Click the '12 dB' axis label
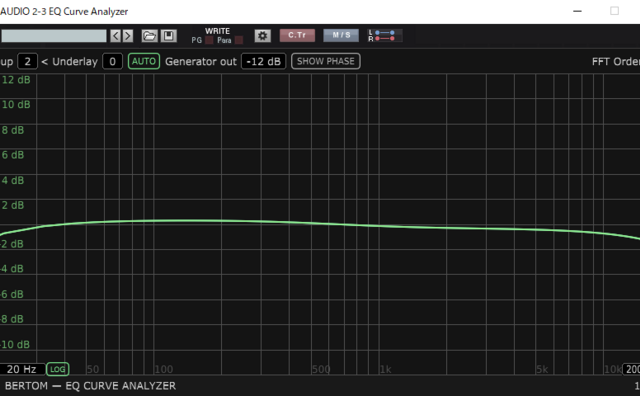This screenshot has height=396, width=640. (x=16, y=80)
